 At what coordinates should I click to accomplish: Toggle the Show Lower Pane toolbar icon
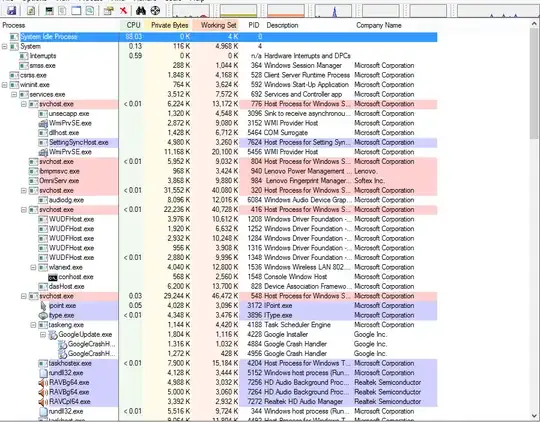tap(76, 11)
